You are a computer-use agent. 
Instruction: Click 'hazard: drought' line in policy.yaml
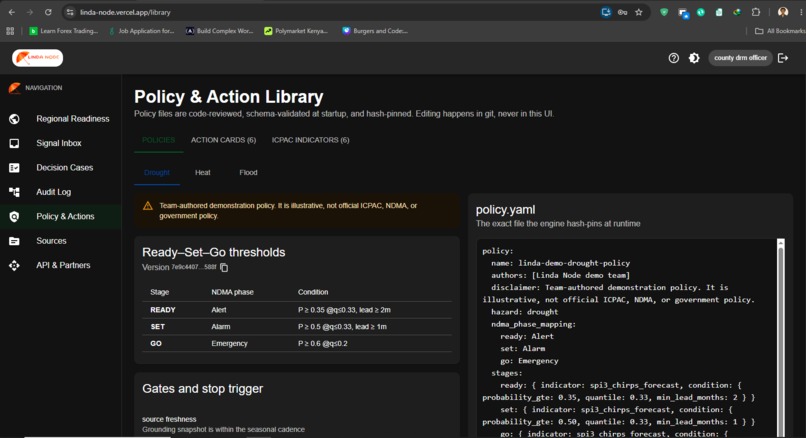tap(524, 312)
